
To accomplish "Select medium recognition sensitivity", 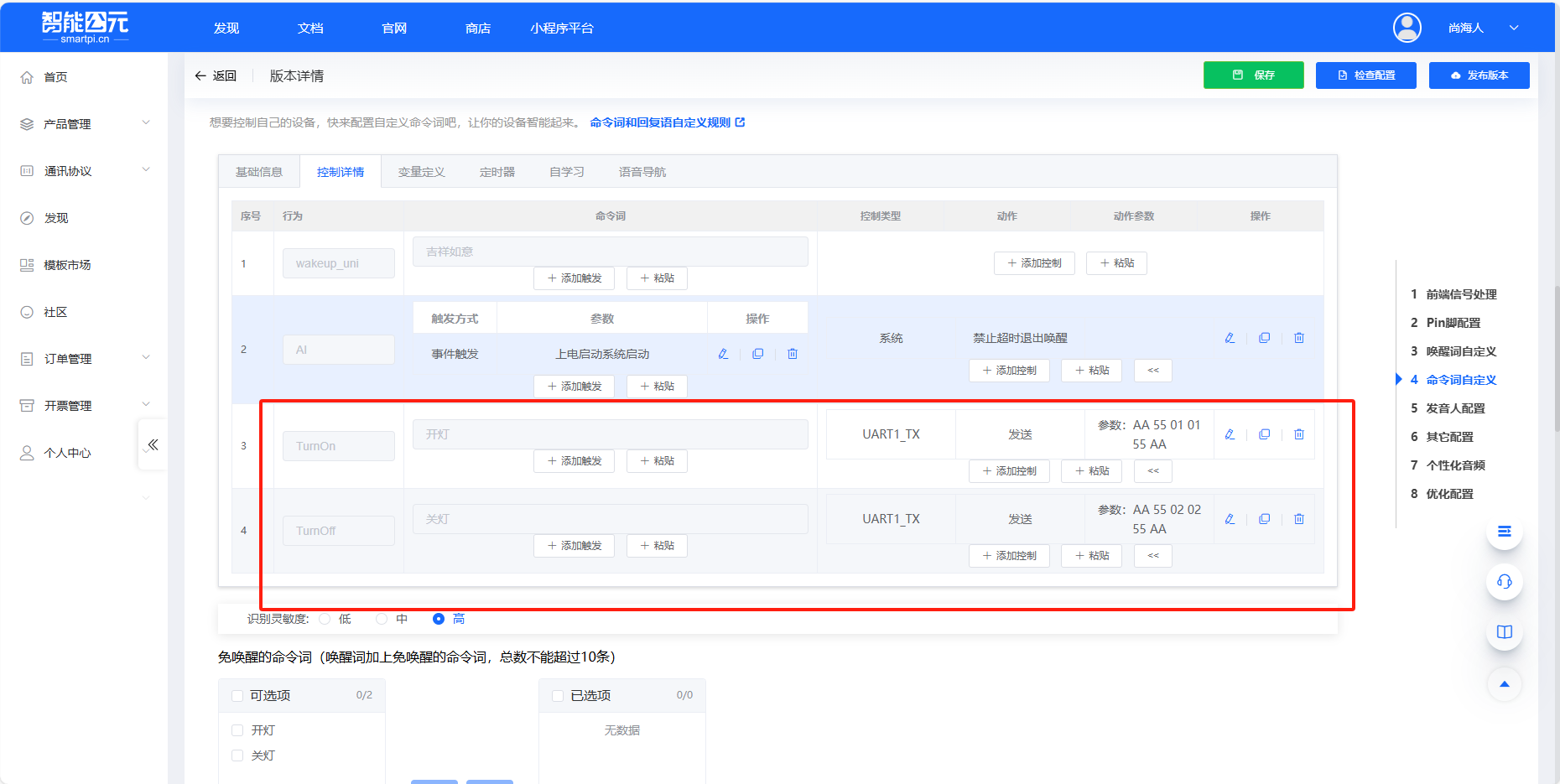I will click(x=382, y=619).
